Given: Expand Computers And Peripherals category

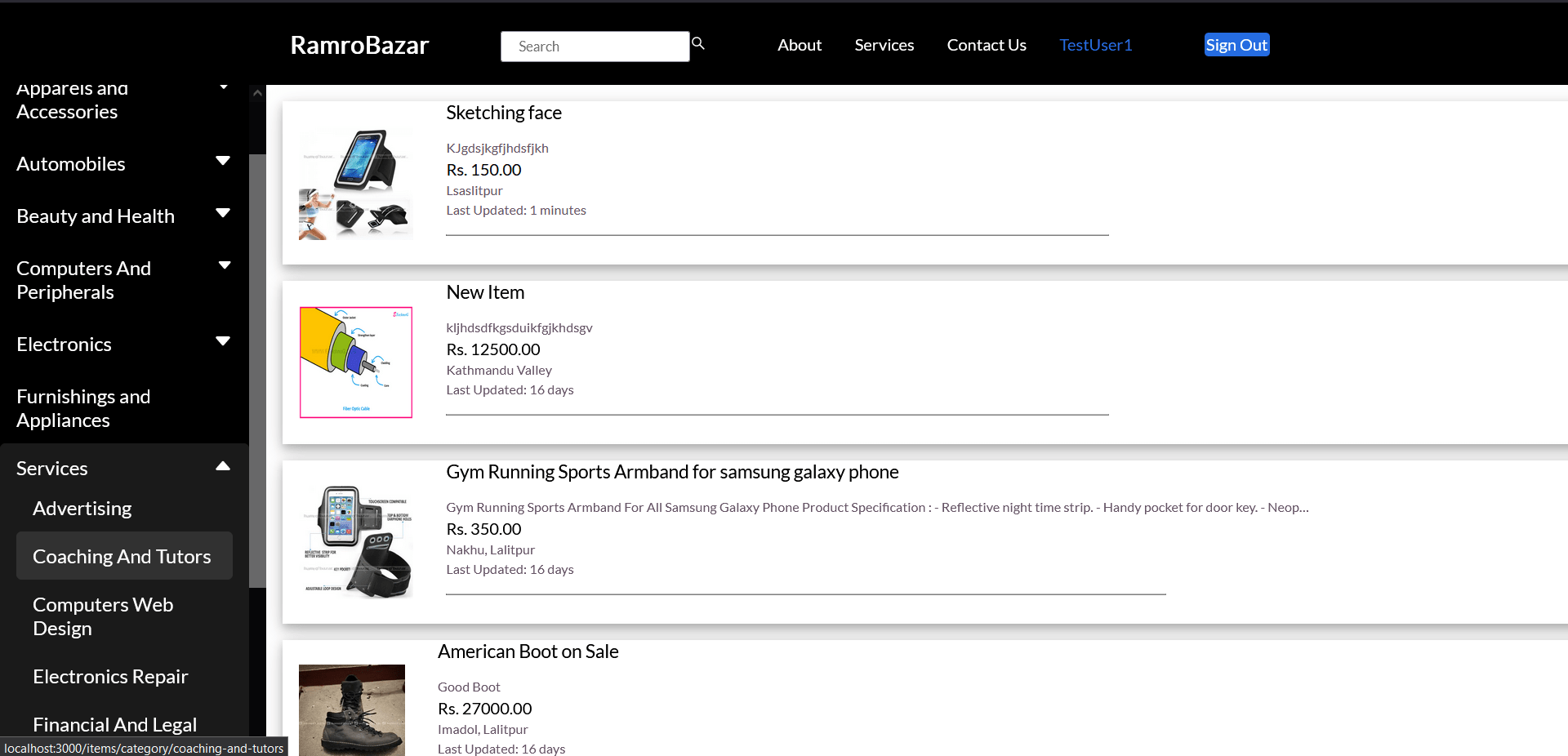Looking at the screenshot, I should pyautogui.click(x=223, y=265).
